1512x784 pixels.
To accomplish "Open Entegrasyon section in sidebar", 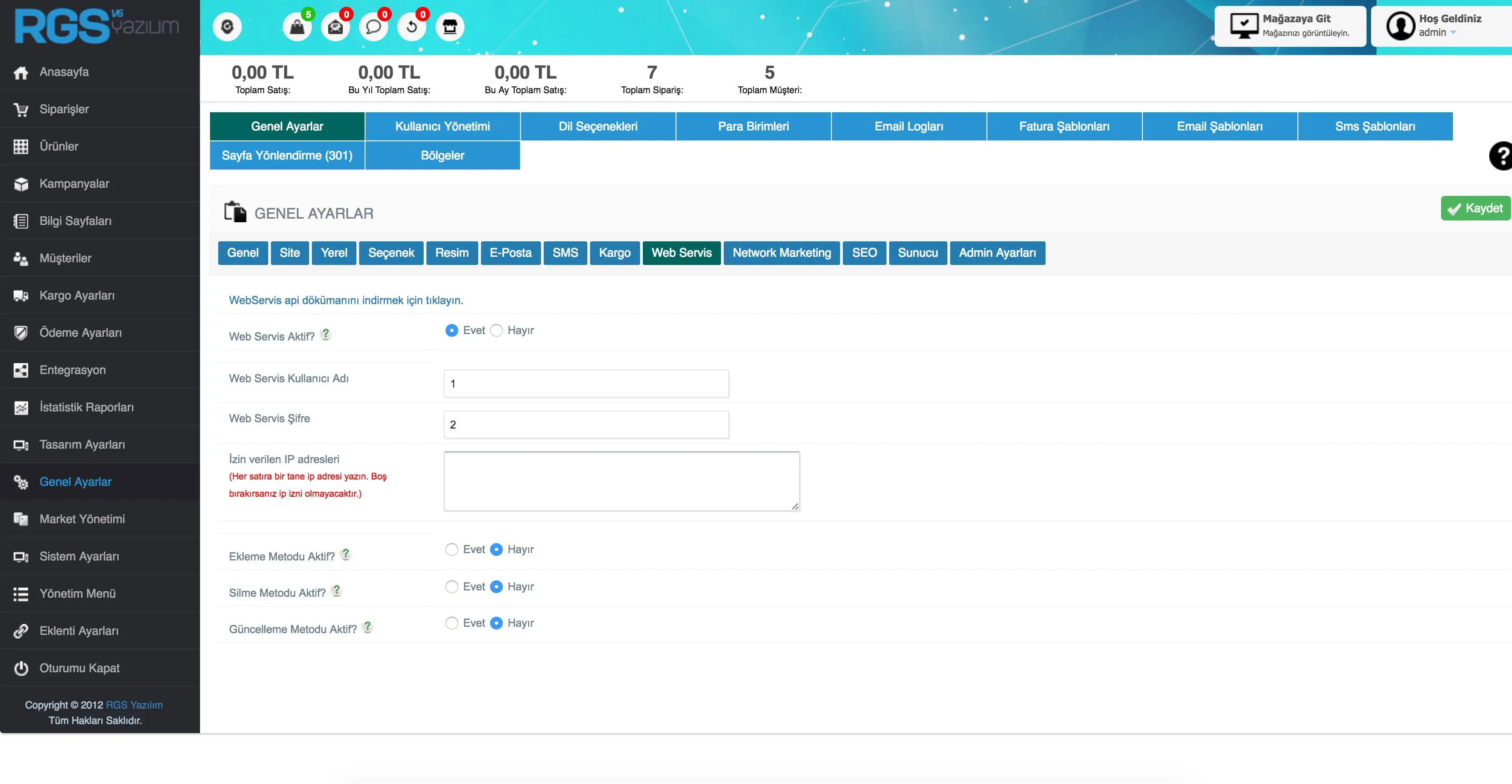I will pos(72,370).
